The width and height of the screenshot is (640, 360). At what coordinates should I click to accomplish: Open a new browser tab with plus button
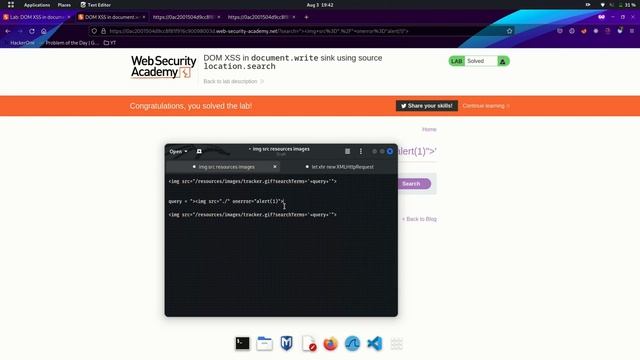[x=306, y=17]
